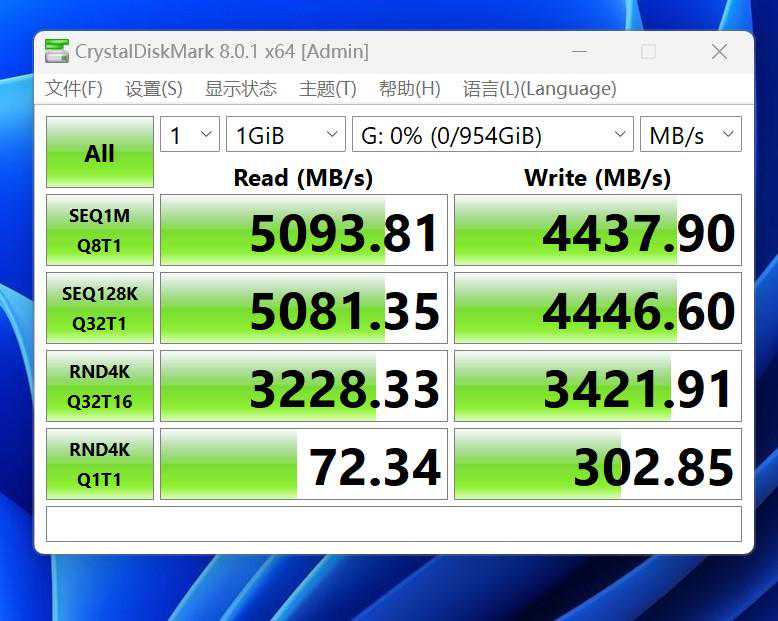Run the SEQ1M Q8T1 test
Screen dimensions: 778x621
100,230
